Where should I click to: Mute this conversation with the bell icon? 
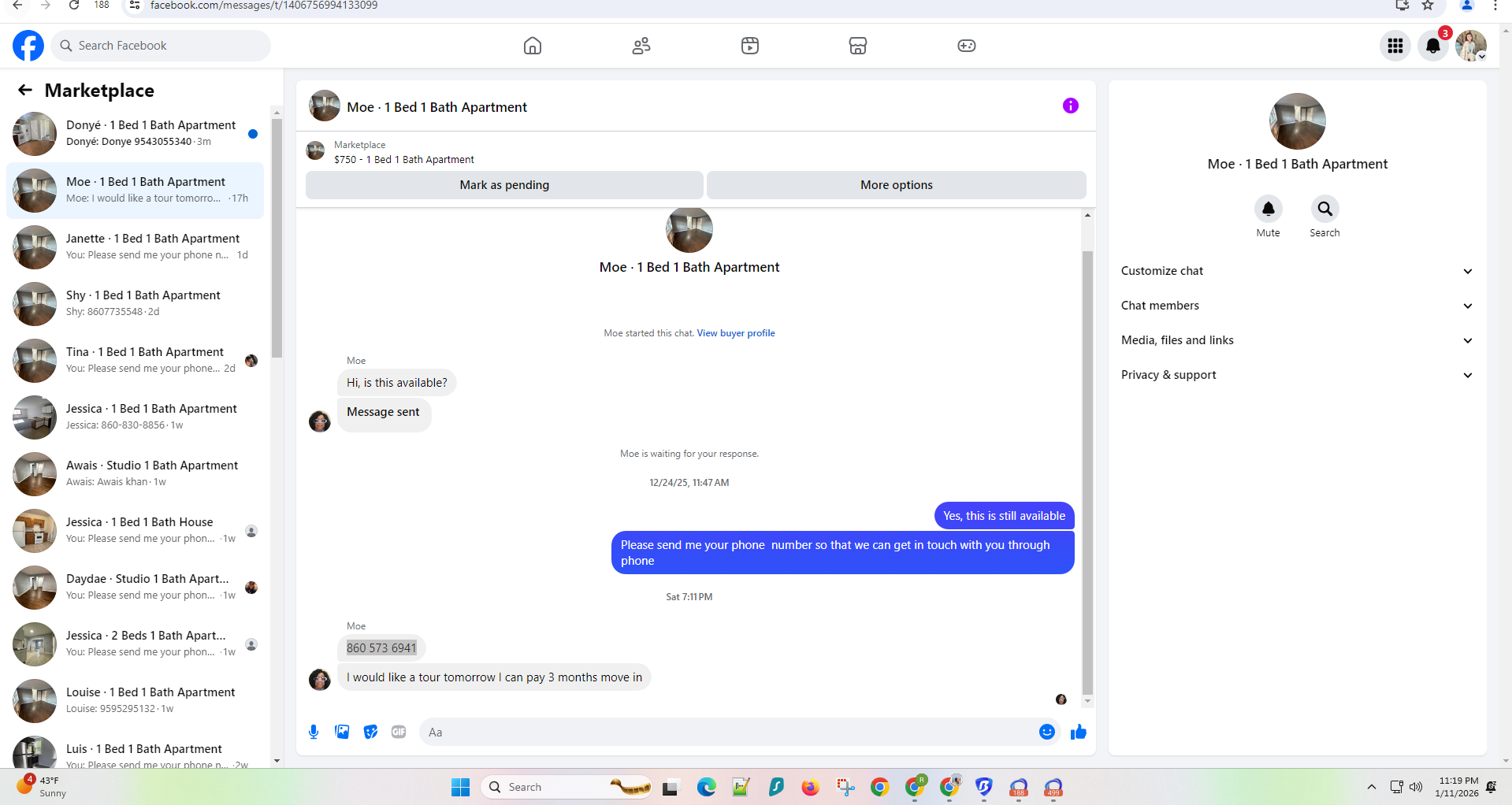pos(1269,209)
